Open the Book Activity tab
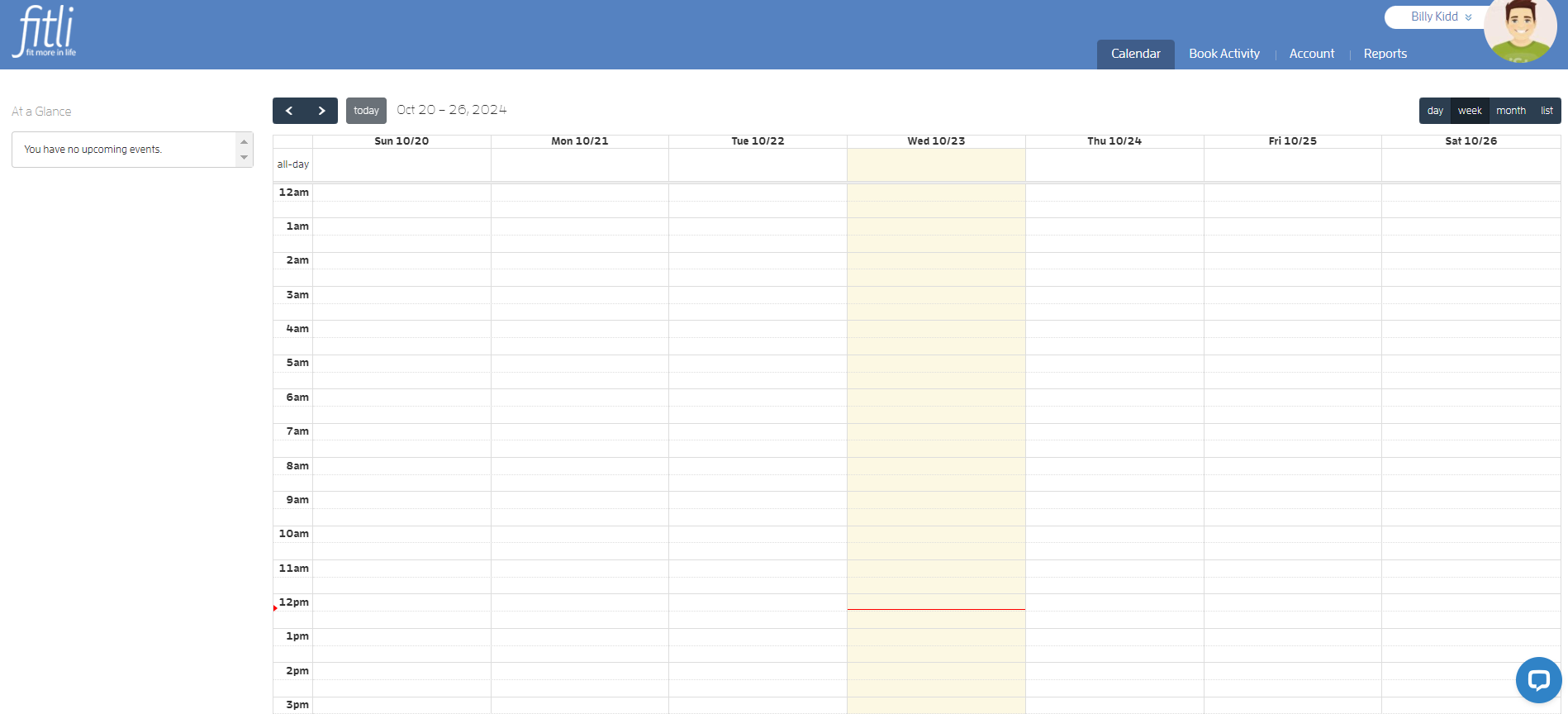 click(1224, 54)
